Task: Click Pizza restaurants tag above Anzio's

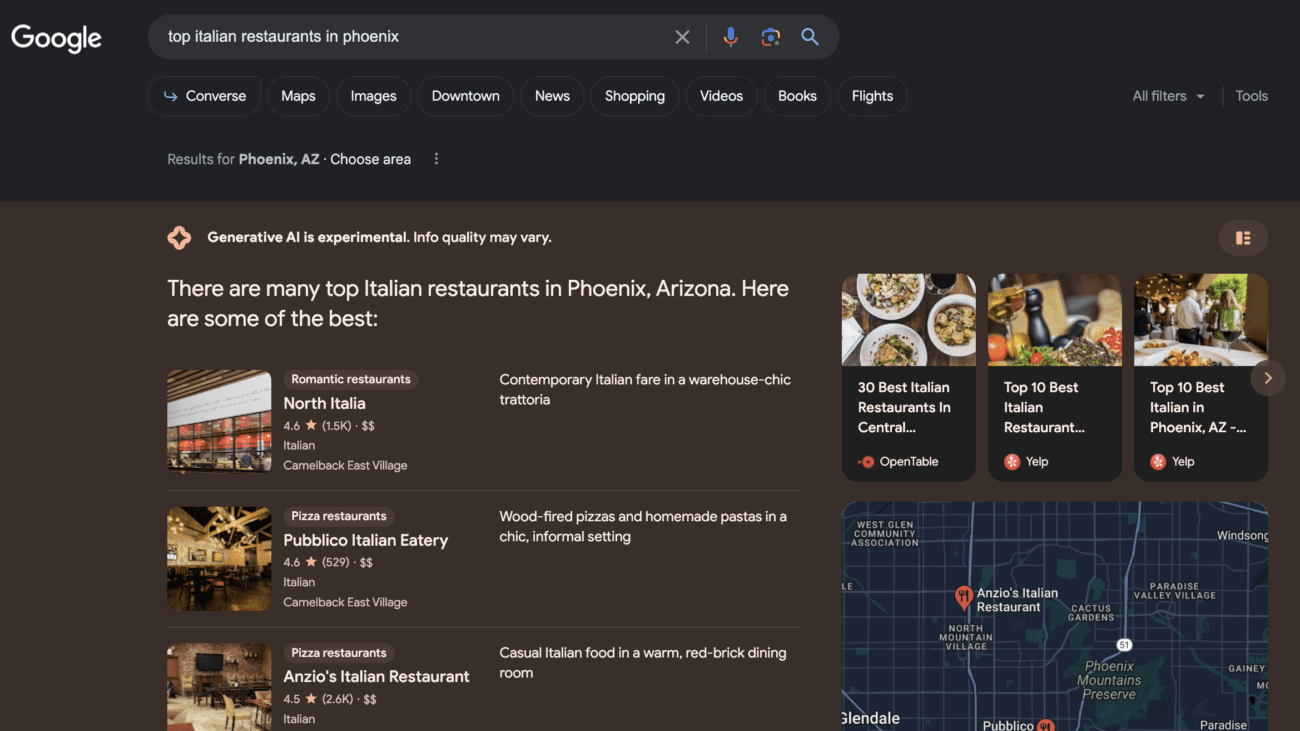Action: (339, 653)
